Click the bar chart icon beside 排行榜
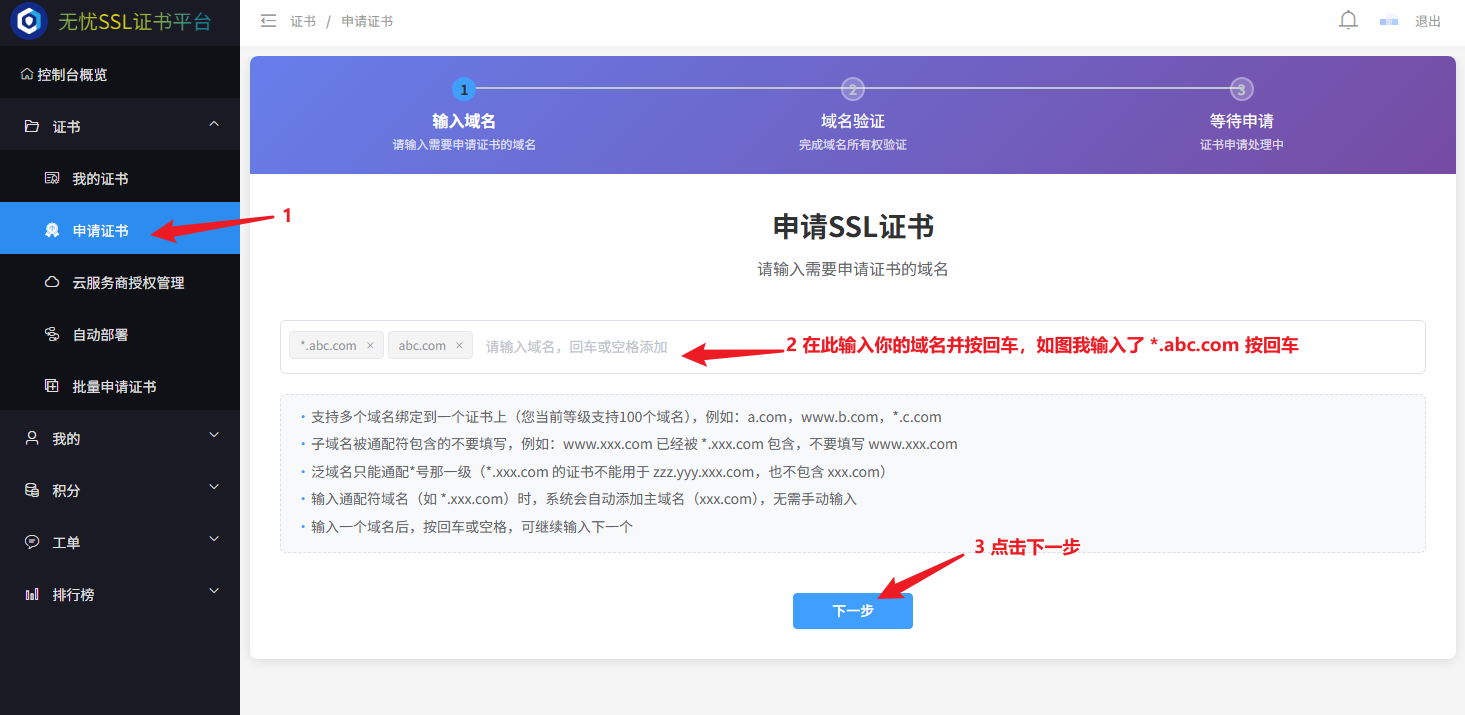This screenshot has height=715, width=1465. point(32,594)
